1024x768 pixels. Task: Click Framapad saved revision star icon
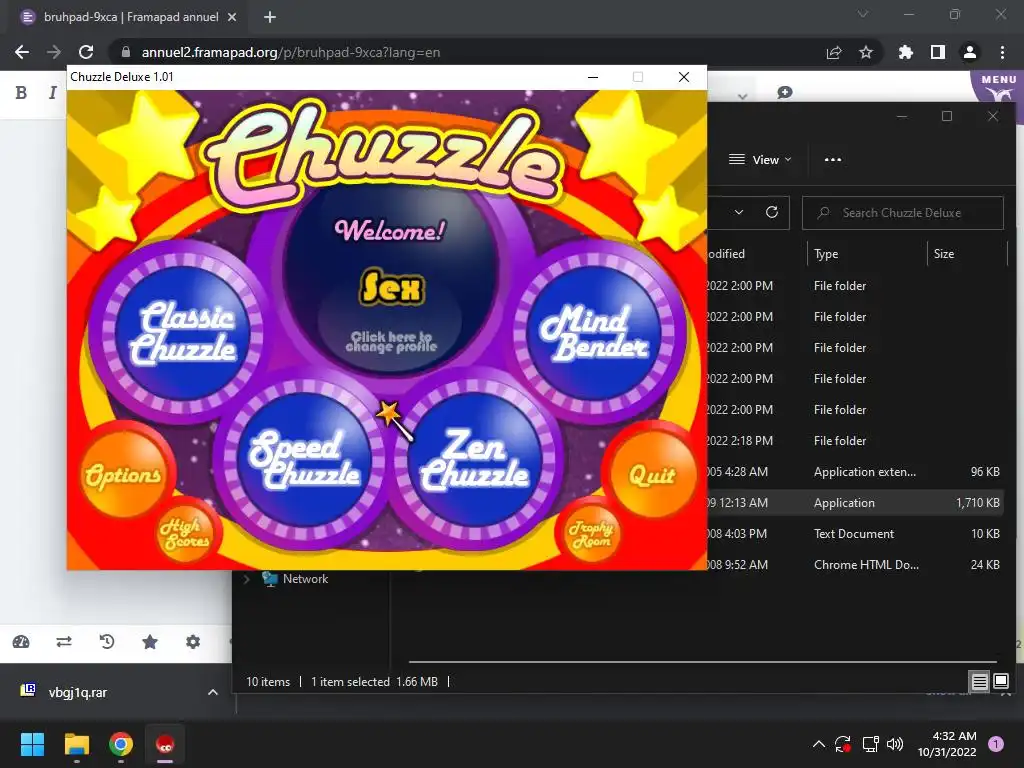point(150,642)
